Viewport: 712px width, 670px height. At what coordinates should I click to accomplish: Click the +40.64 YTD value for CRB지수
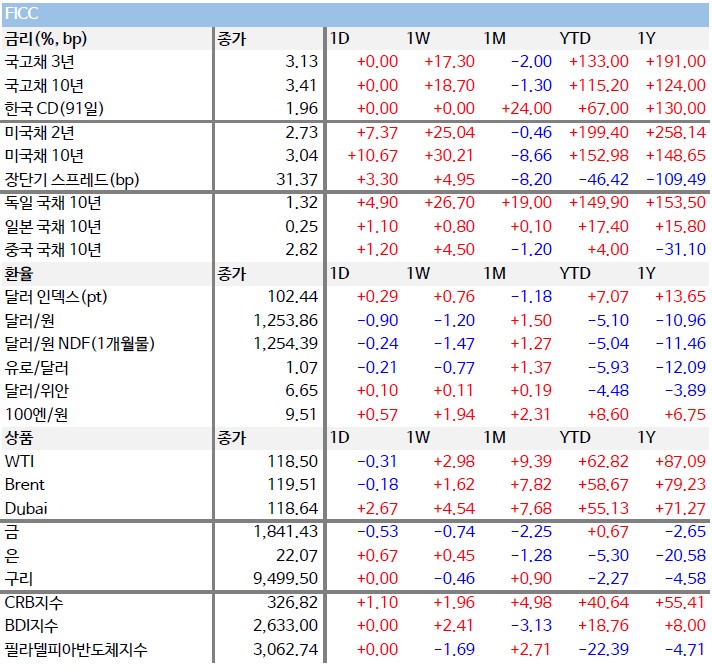(603, 602)
